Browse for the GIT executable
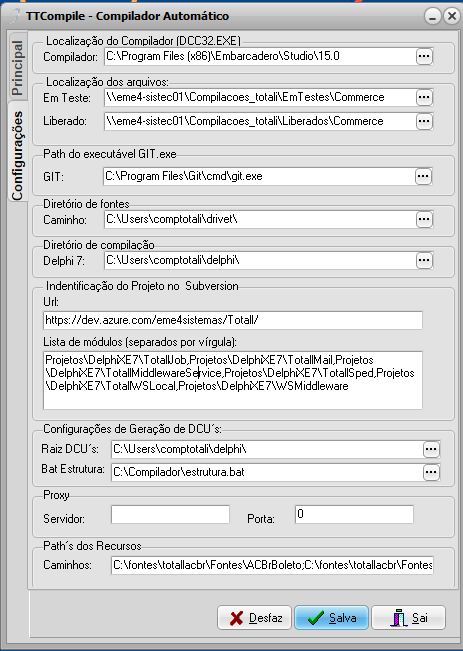The image size is (463, 651). coord(423,176)
